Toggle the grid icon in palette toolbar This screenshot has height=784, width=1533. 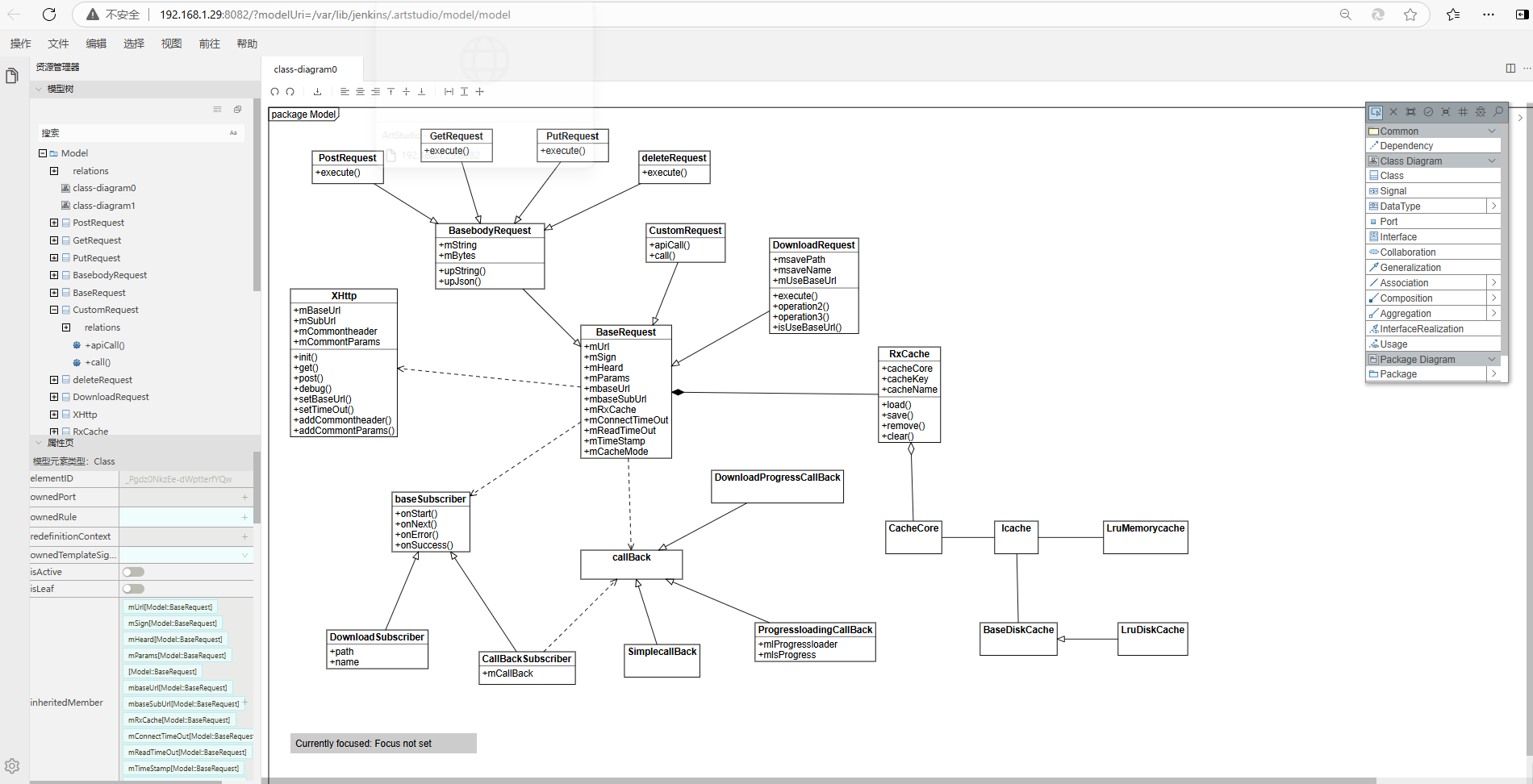pos(1463,112)
